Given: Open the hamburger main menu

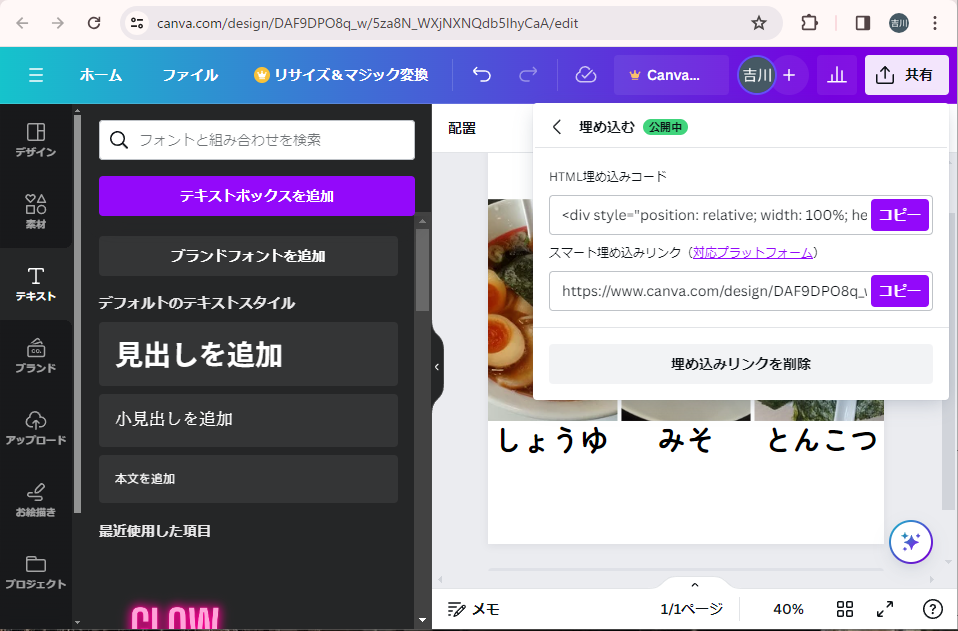Looking at the screenshot, I should coord(36,75).
